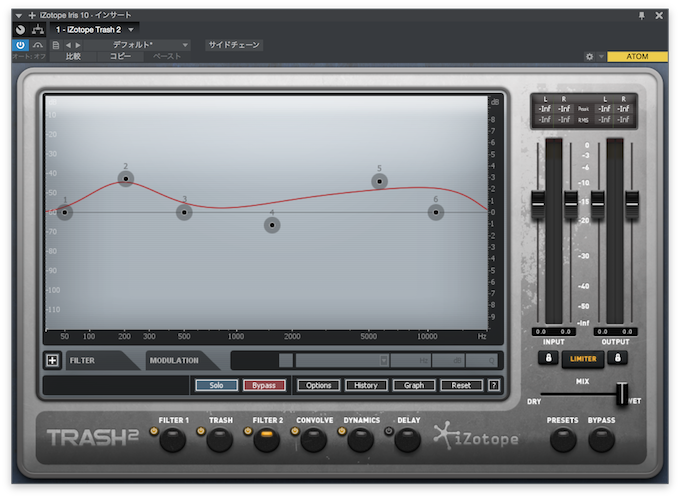Click the DELAY module knob
The image size is (680, 498).
408,440
